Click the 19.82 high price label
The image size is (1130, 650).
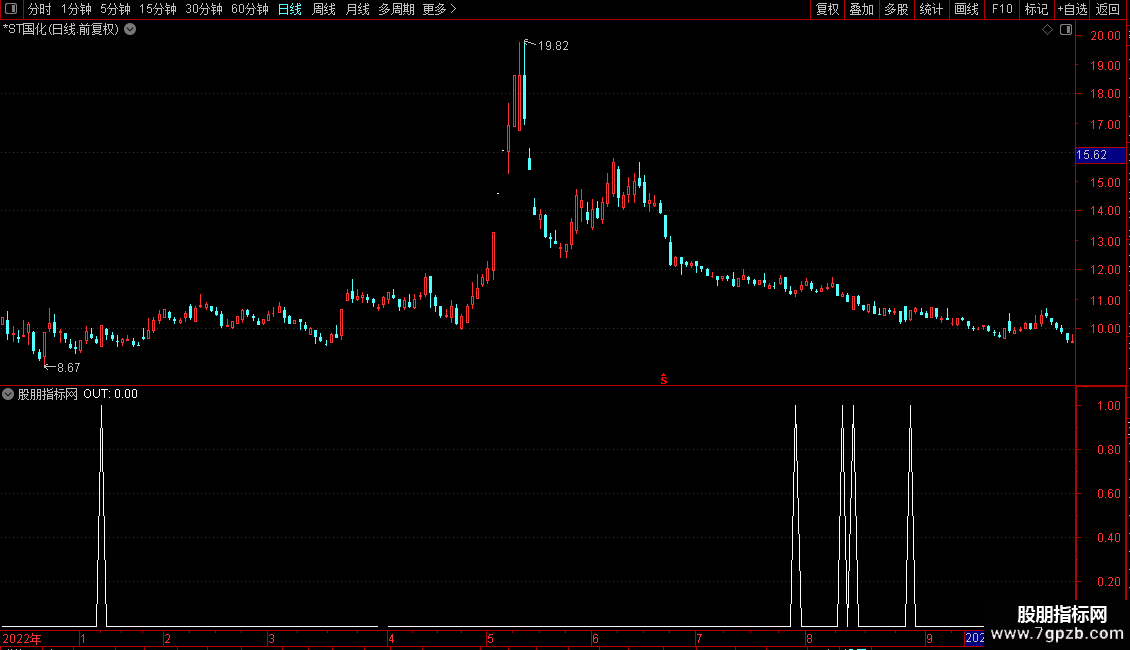coord(553,46)
